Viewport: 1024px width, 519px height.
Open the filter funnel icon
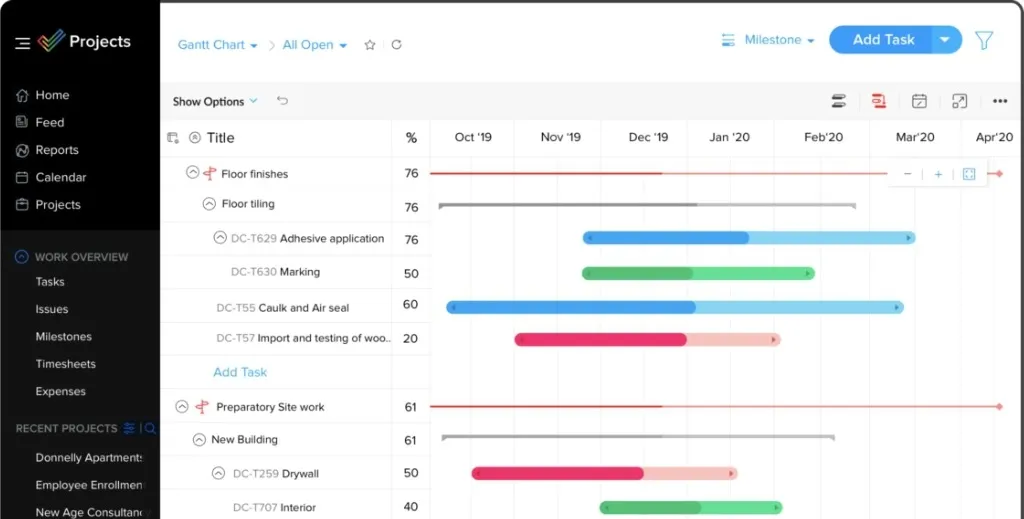(984, 40)
